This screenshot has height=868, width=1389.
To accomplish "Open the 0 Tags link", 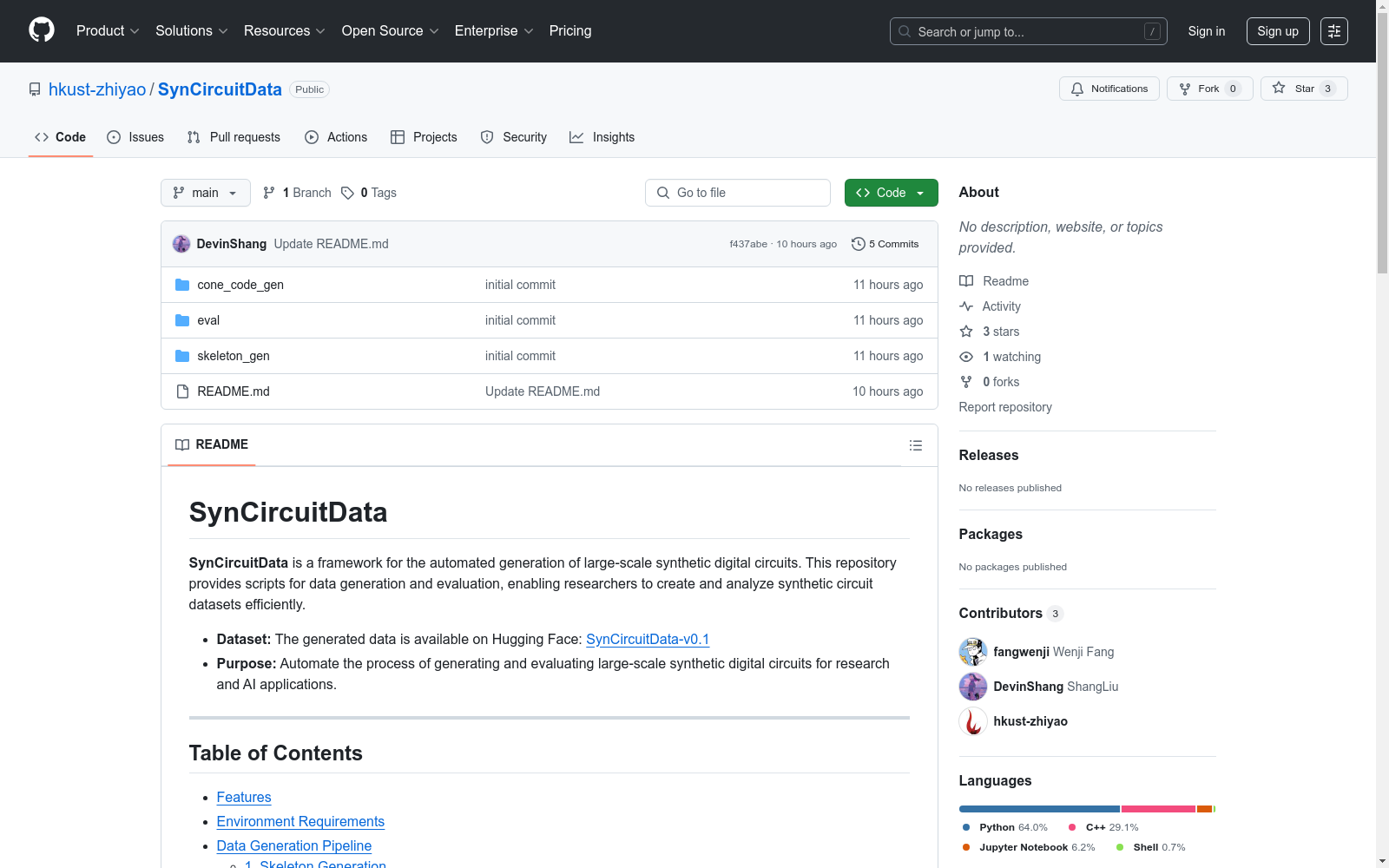I will coord(369,193).
